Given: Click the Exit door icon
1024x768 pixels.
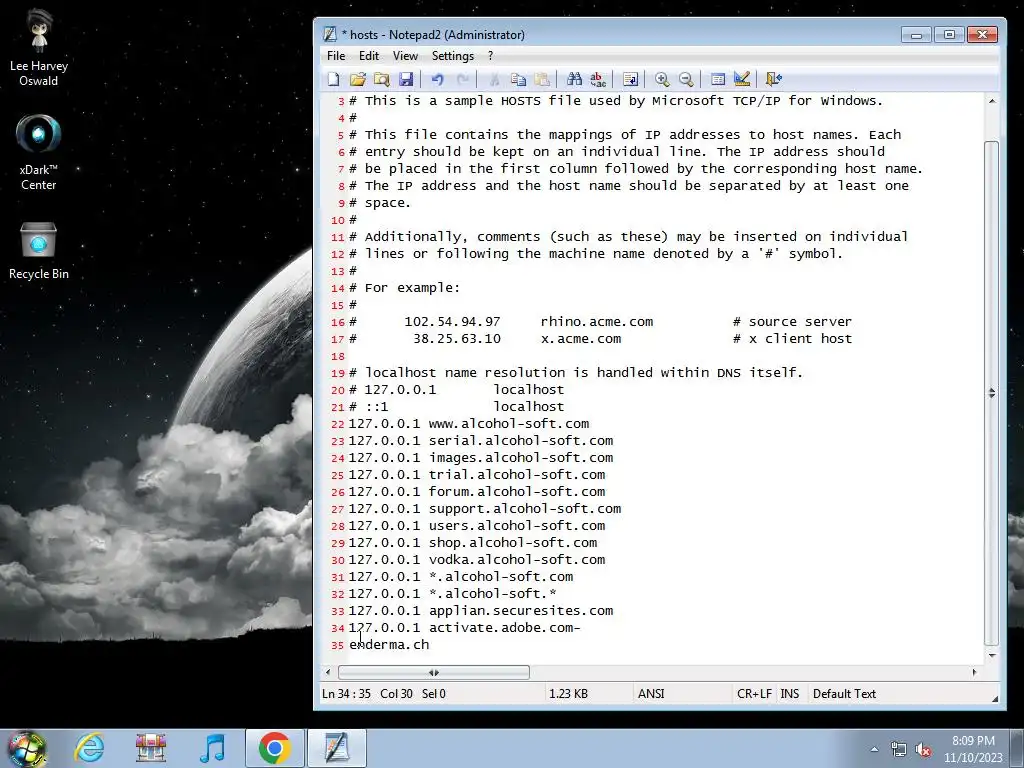Looking at the screenshot, I should pyautogui.click(x=773, y=79).
